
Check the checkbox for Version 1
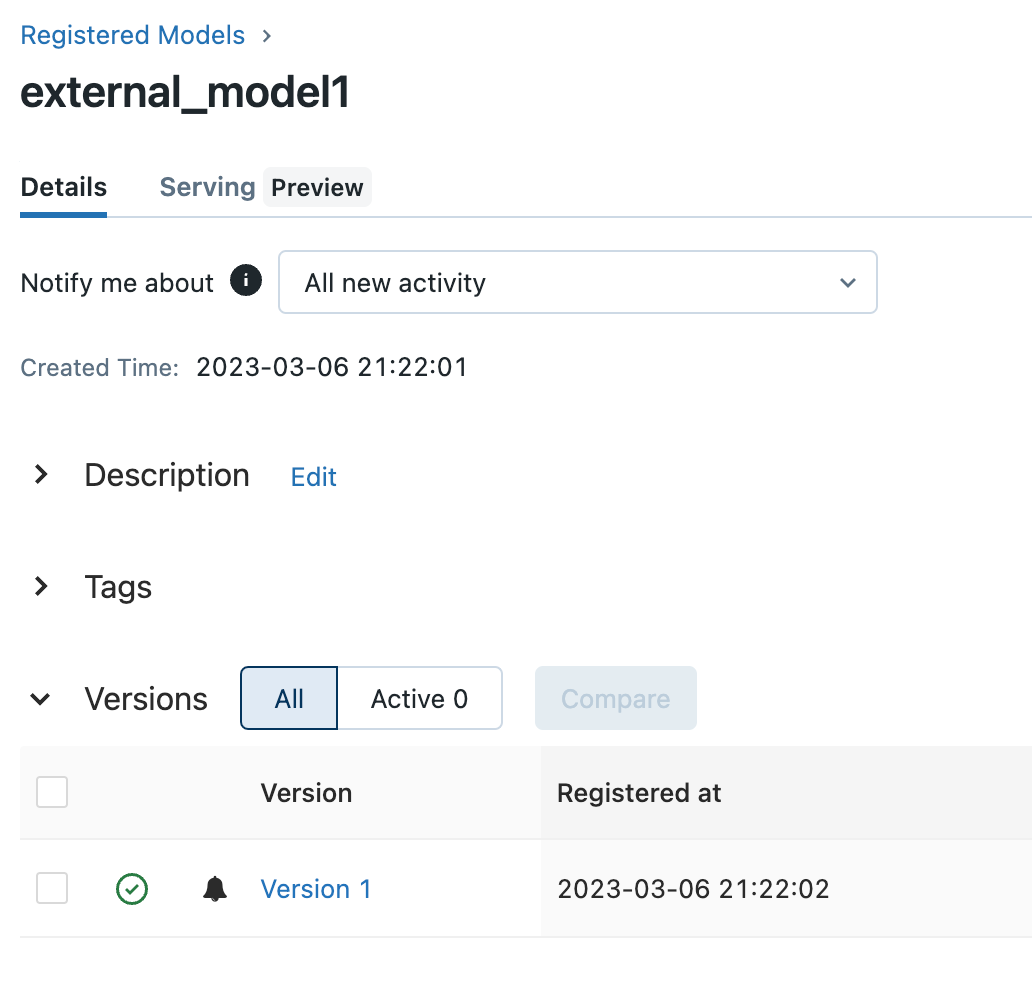coord(51,888)
